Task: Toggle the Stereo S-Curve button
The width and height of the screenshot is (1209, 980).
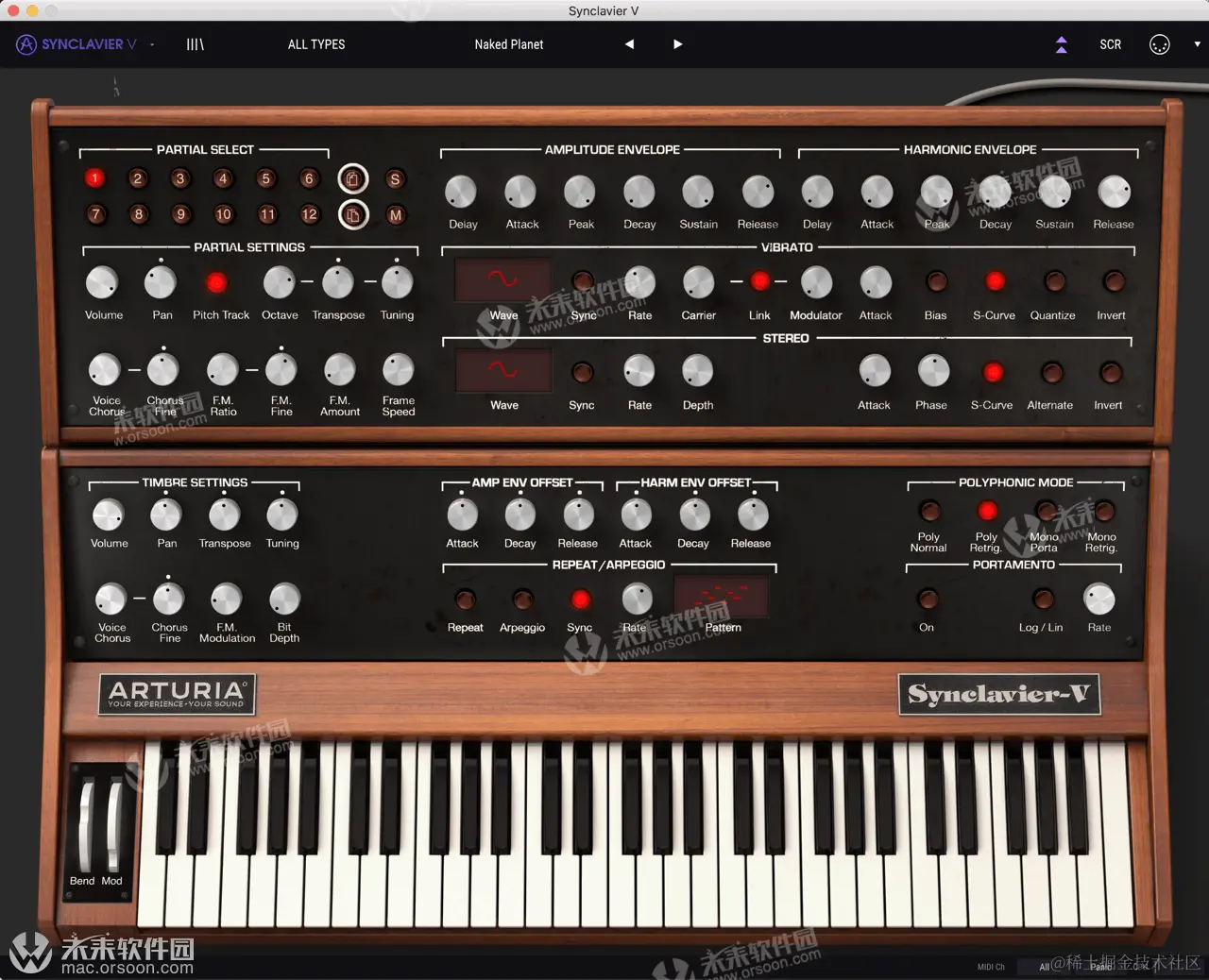Action: 993,372
